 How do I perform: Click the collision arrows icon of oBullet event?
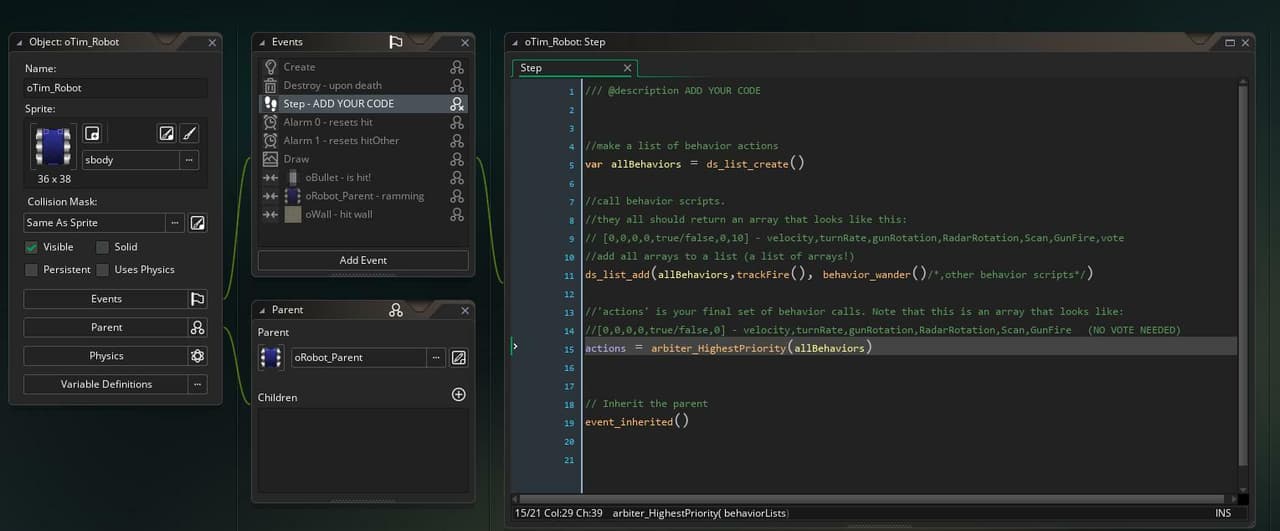[270, 177]
